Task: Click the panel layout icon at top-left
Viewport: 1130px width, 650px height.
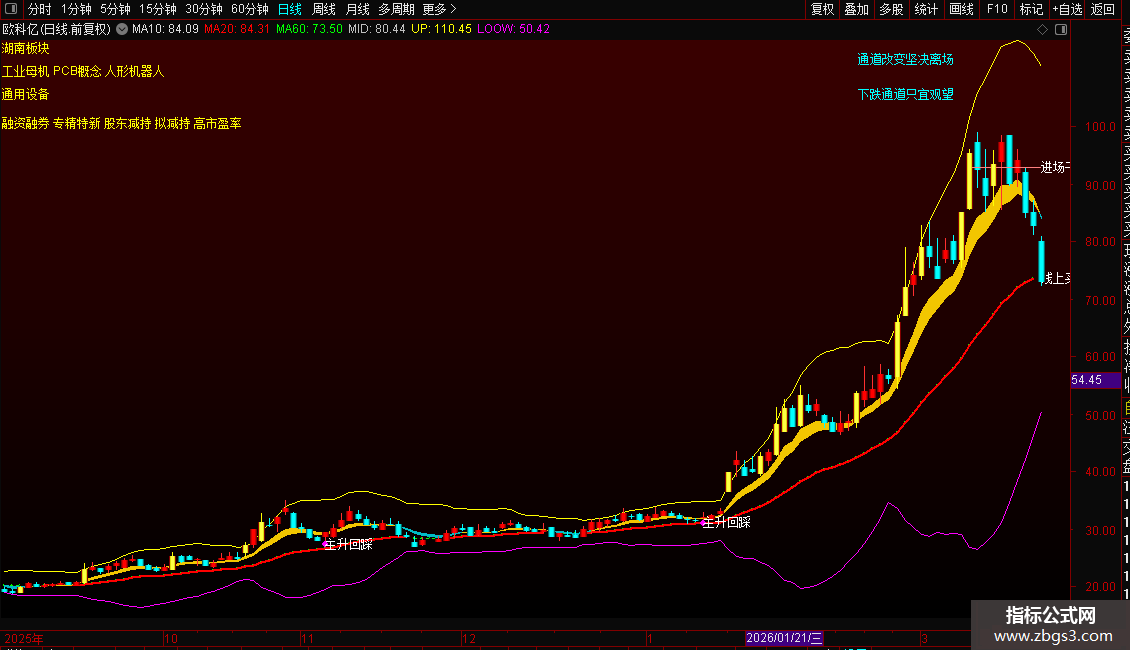Action: [11, 9]
